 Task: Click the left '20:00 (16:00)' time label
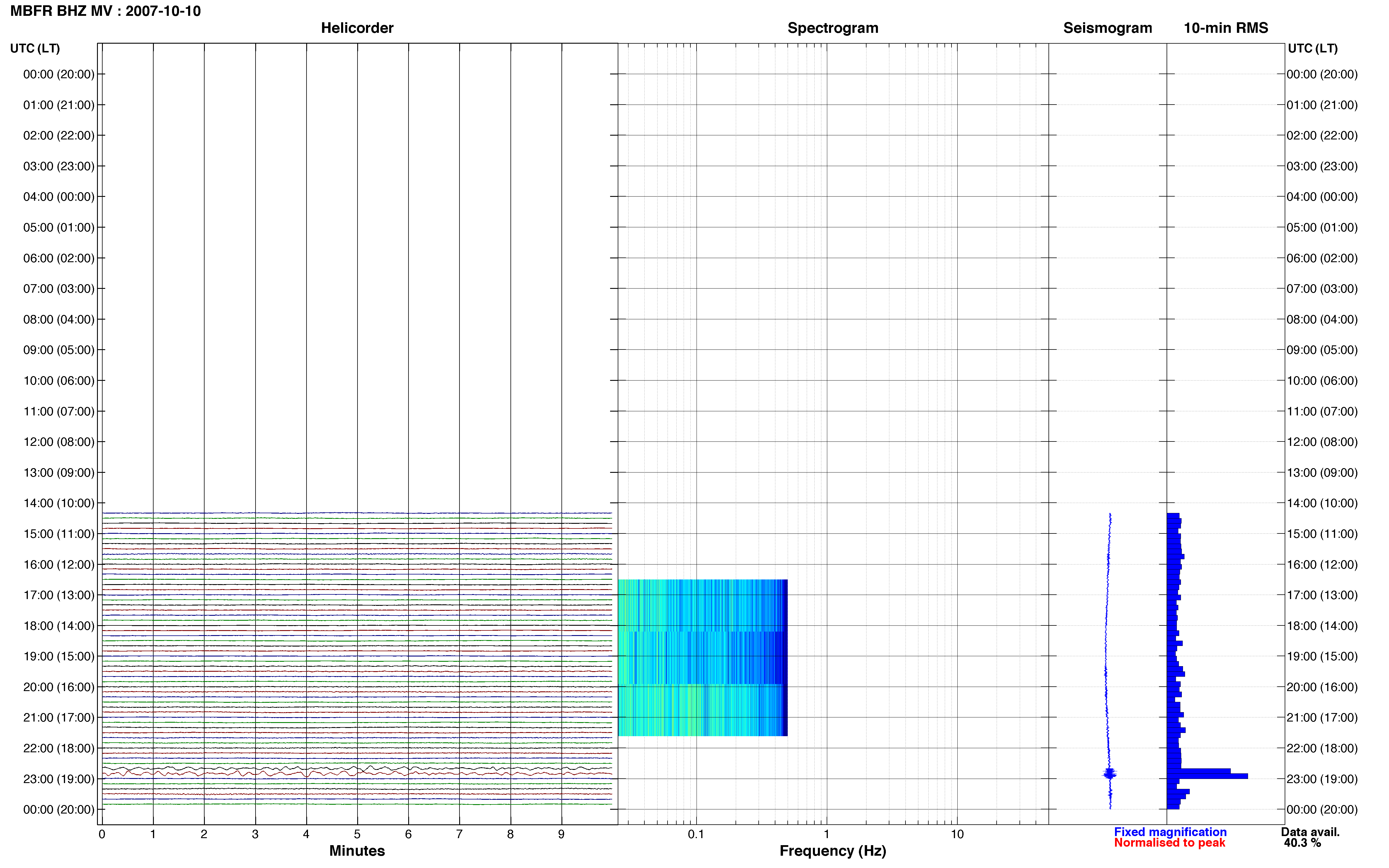point(59,687)
